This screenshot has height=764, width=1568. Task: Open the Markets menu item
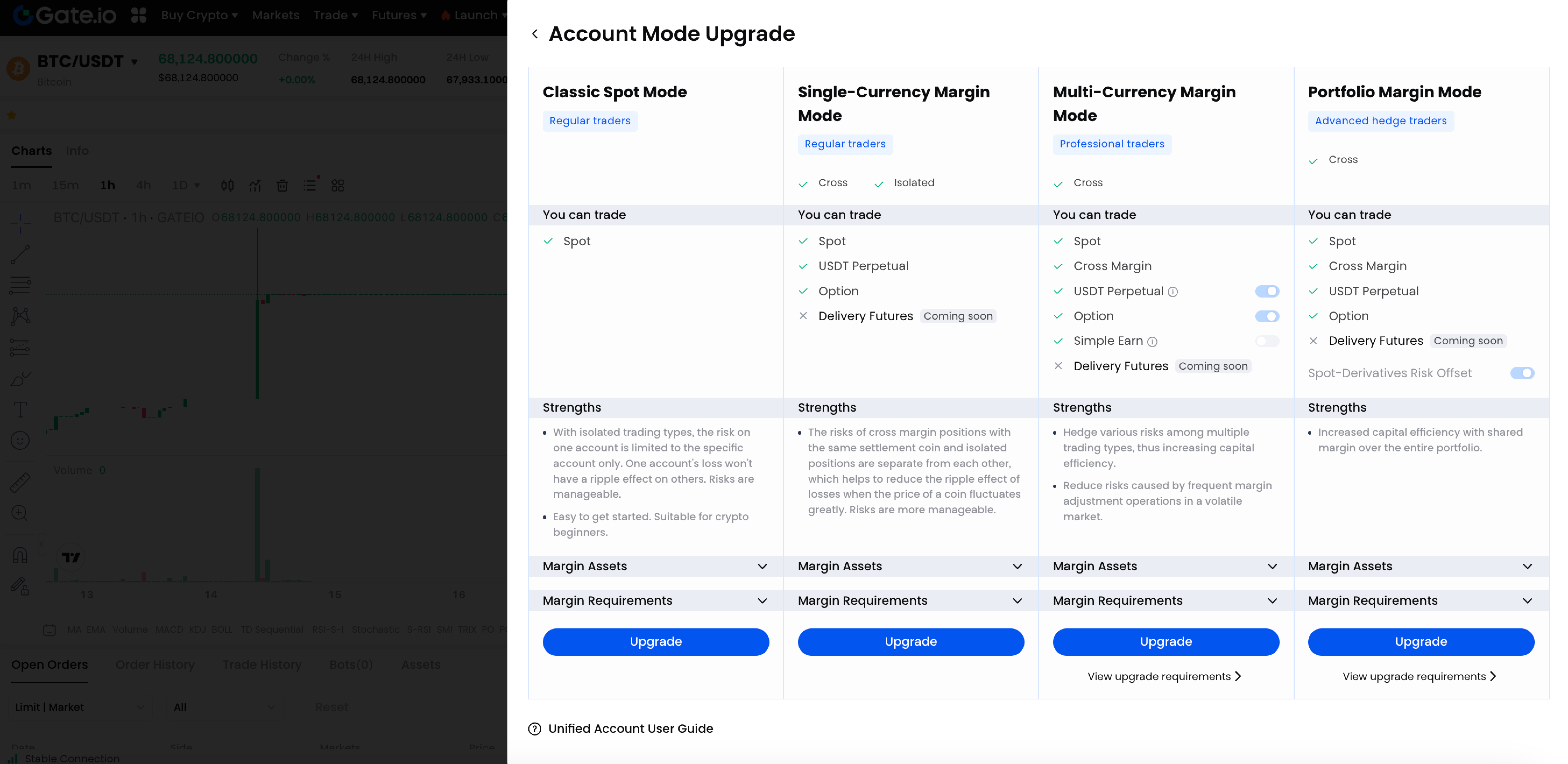click(x=275, y=15)
